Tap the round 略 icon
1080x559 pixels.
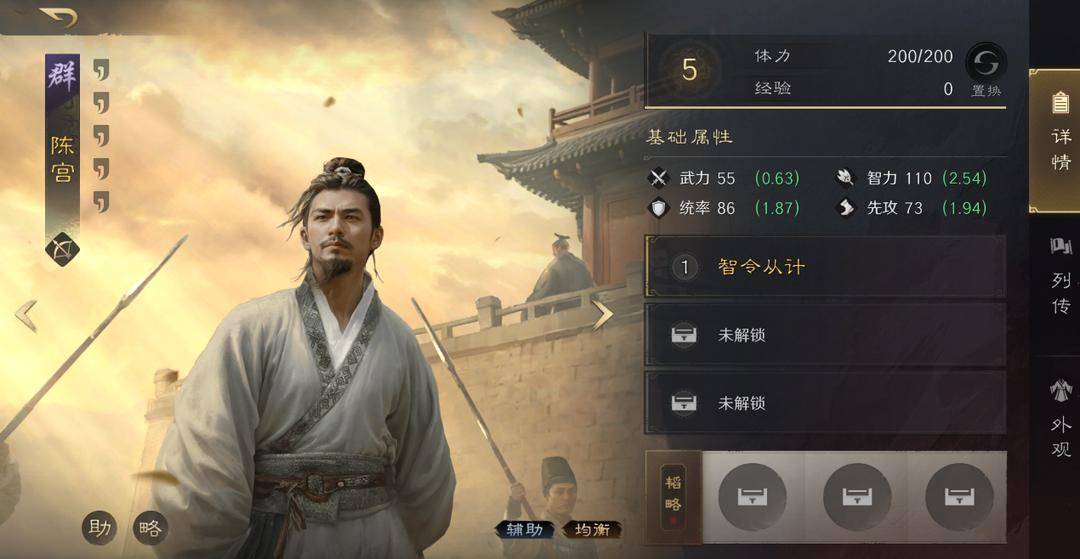151,528
